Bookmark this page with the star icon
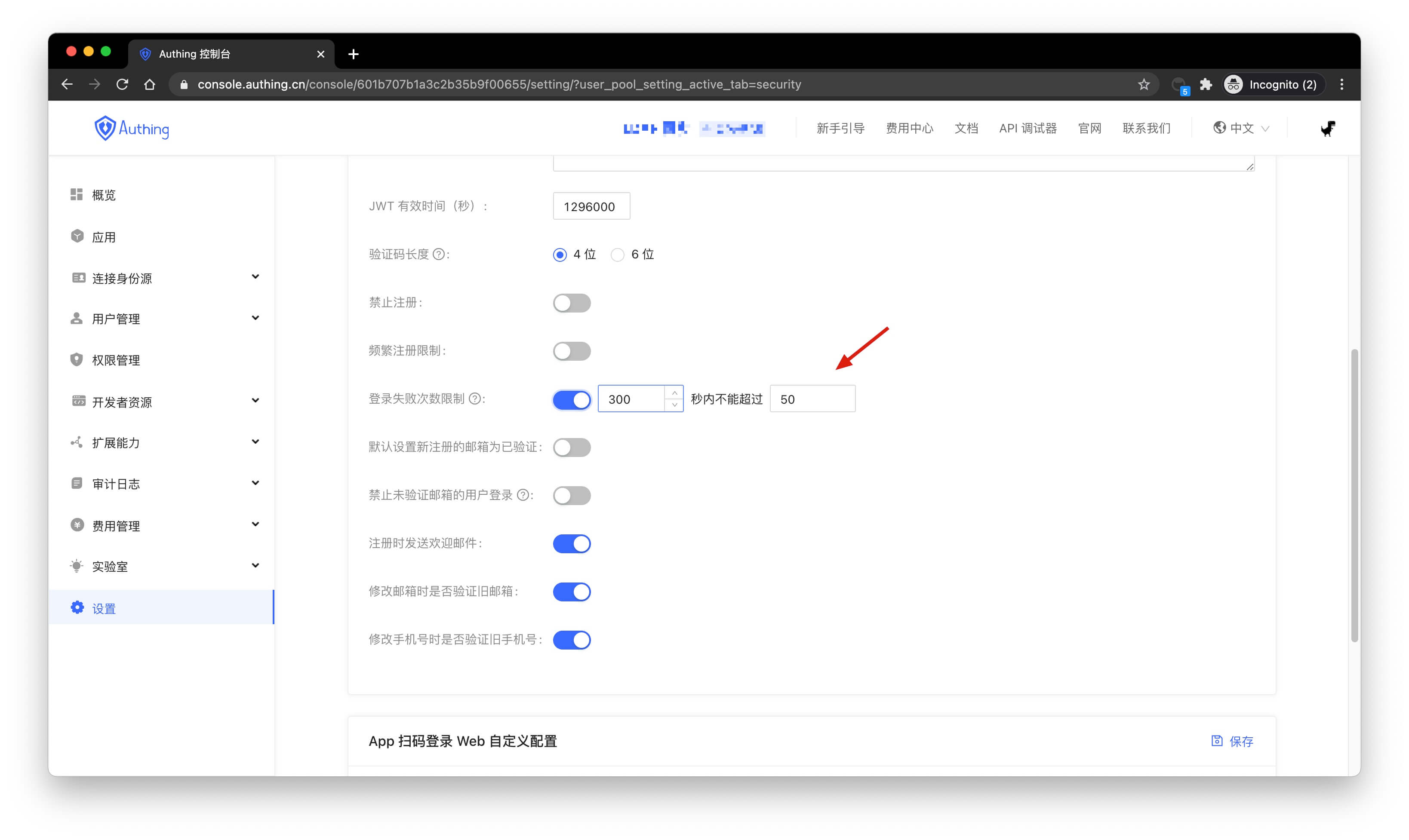 click(x=1143, y=84)
